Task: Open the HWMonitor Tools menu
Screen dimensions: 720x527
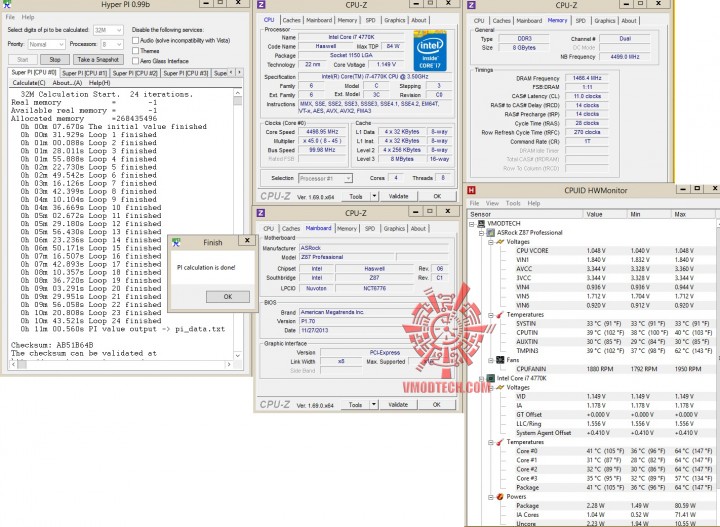Action: pos(513,203)
